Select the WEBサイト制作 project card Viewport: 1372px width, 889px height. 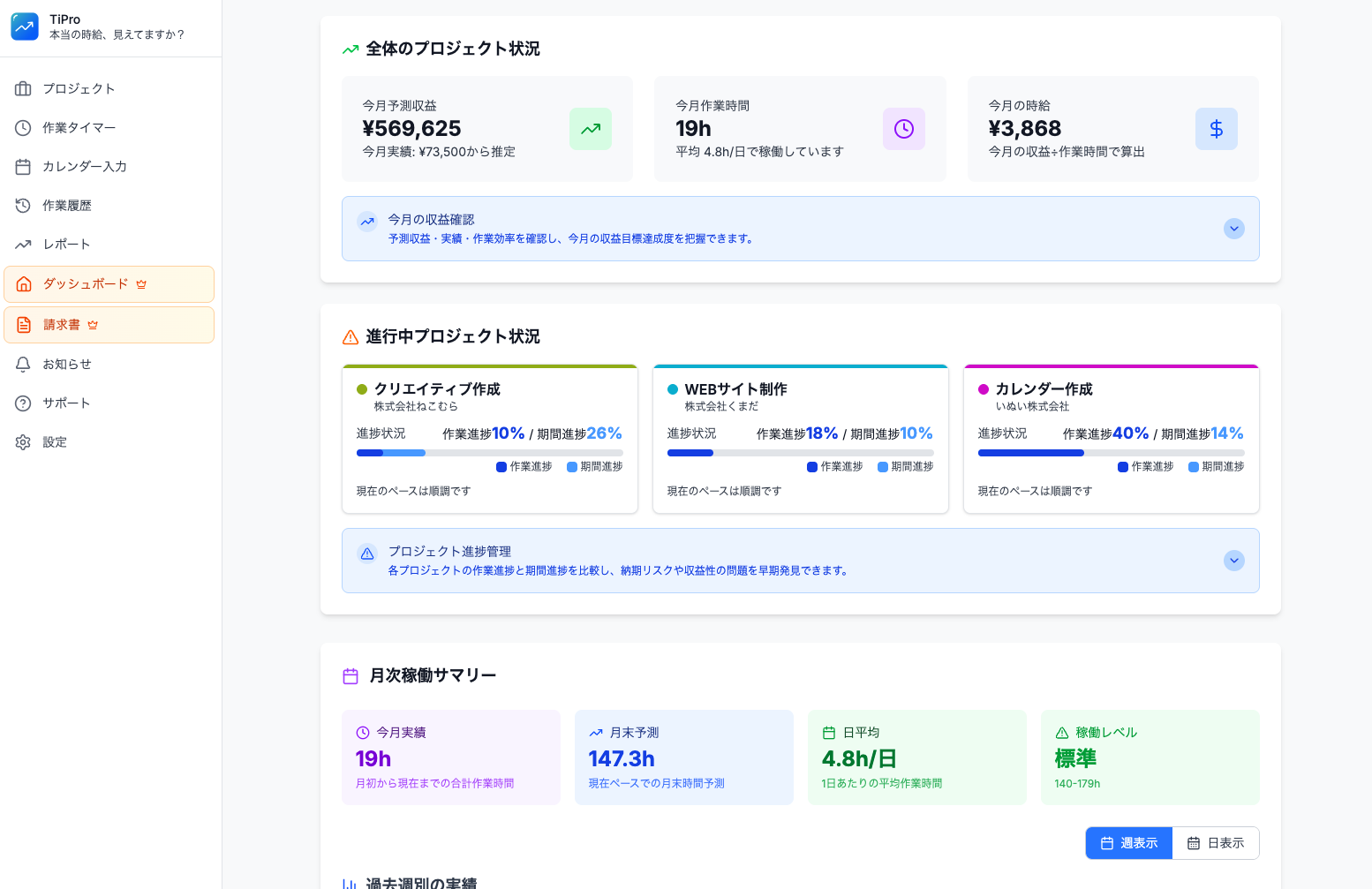point(800,439)
